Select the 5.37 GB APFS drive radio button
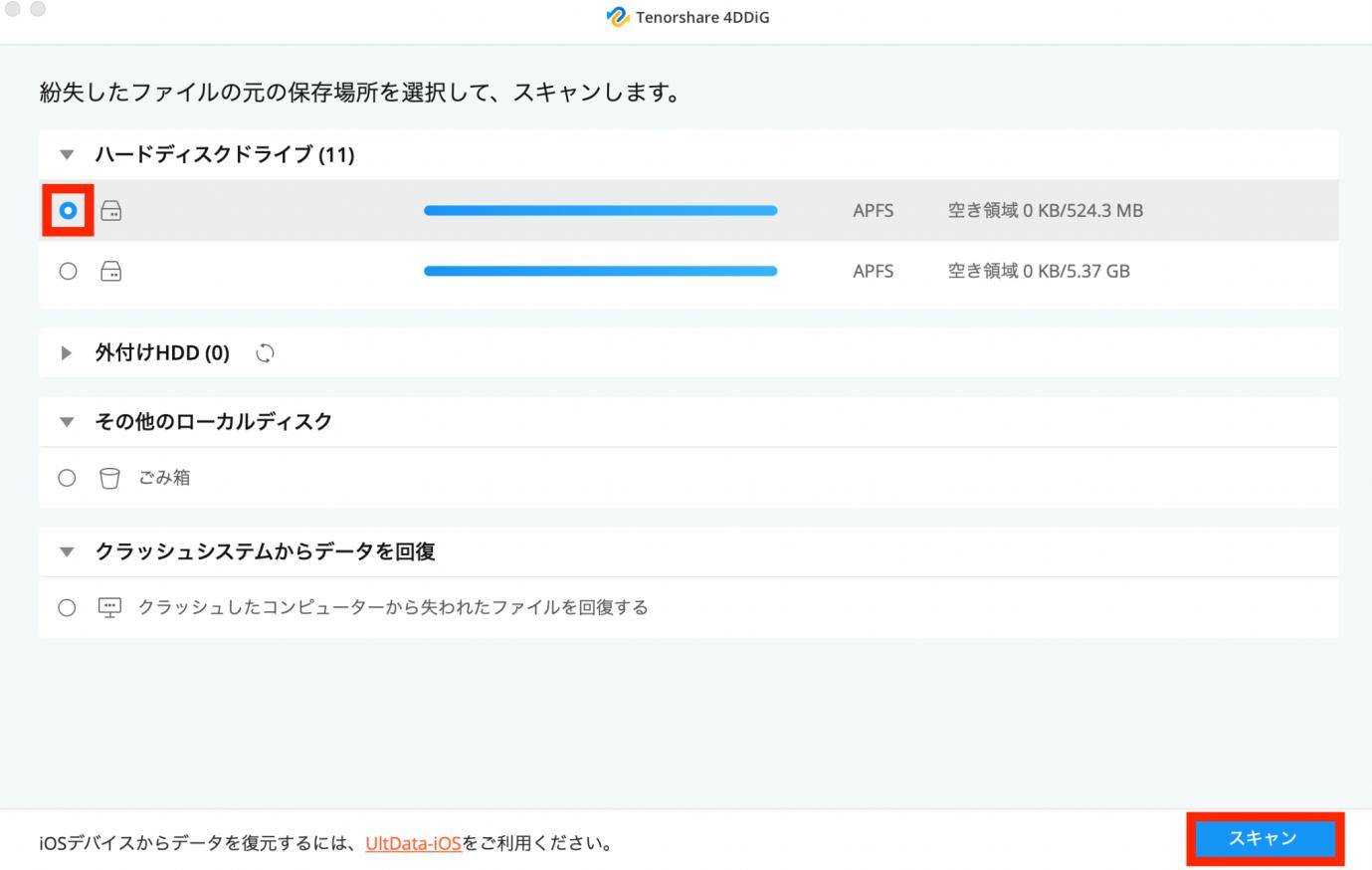This screenshot has height=870, width=1372. pyautogui.click(x=68, y=271)
